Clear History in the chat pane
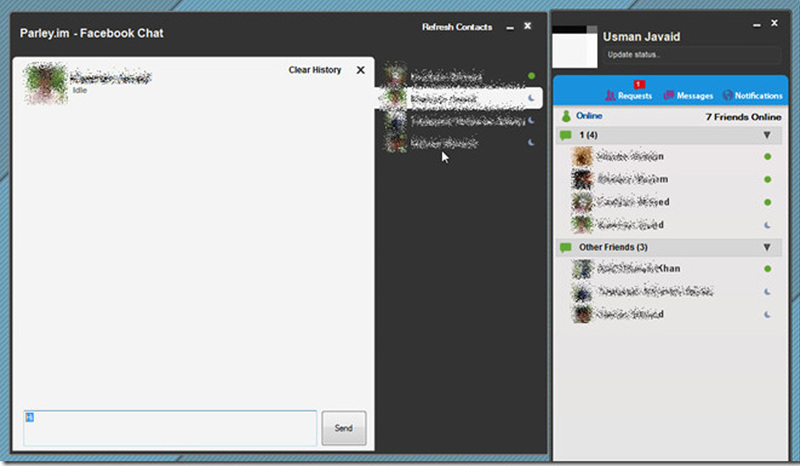Viewport: 800px width, 466px height. click(315, 70)
